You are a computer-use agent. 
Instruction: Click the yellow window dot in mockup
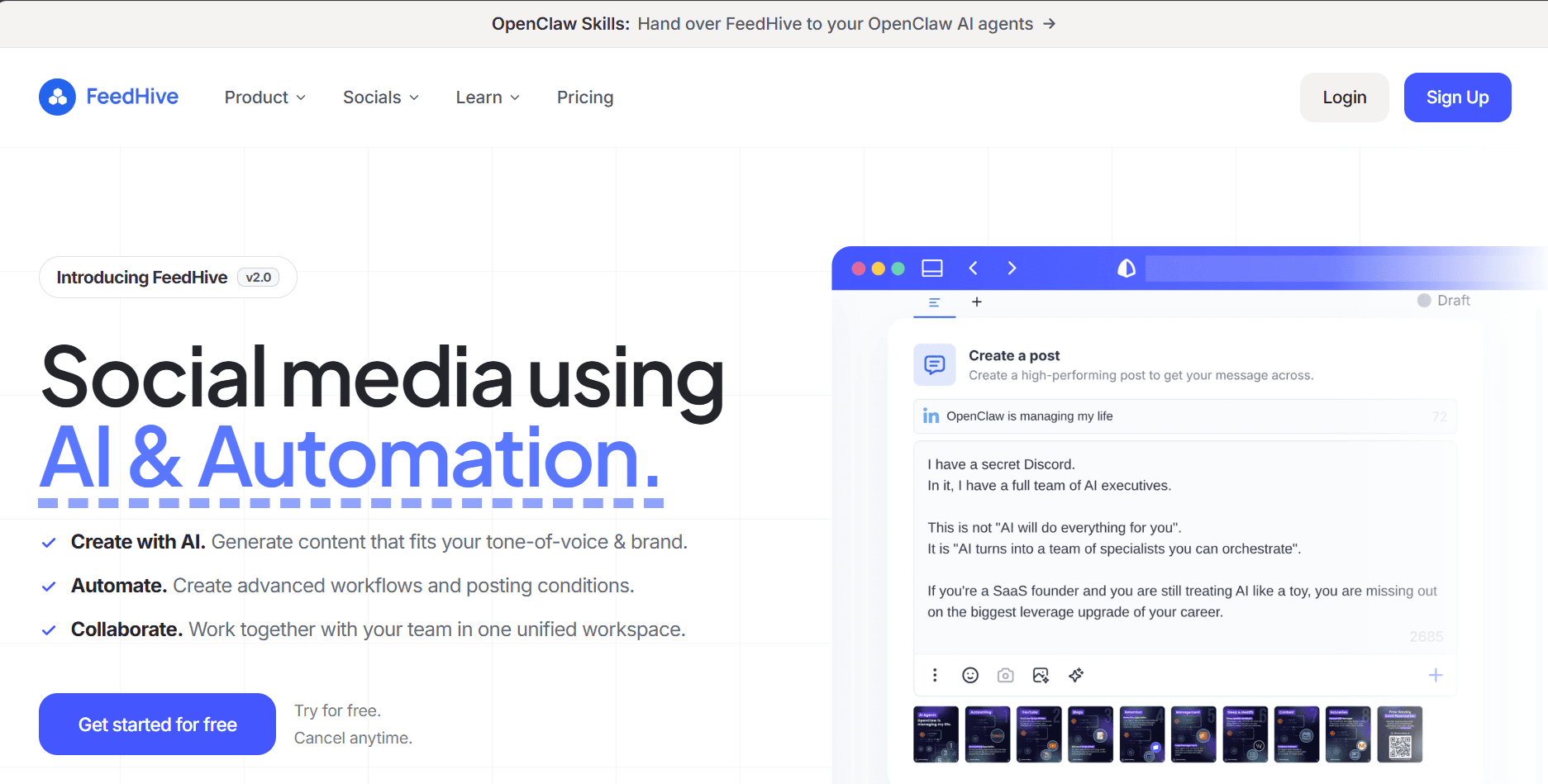point(879,268)
